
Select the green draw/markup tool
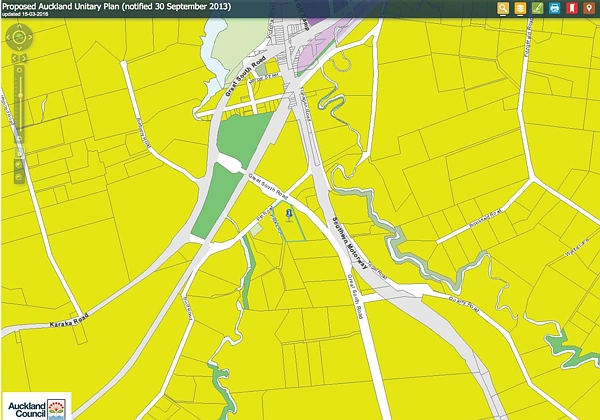[537, 9]
